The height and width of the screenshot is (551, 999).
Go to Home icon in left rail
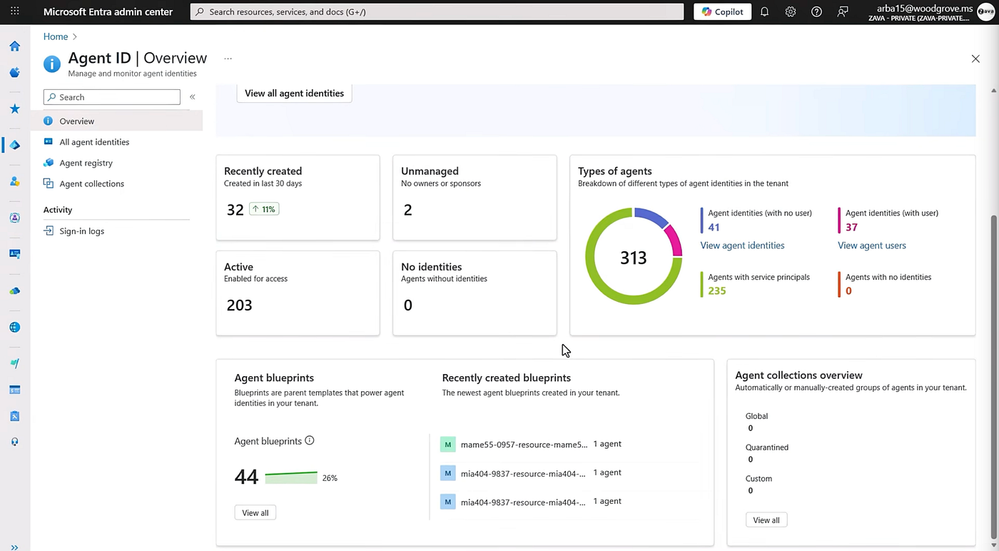tap(15, 46)
